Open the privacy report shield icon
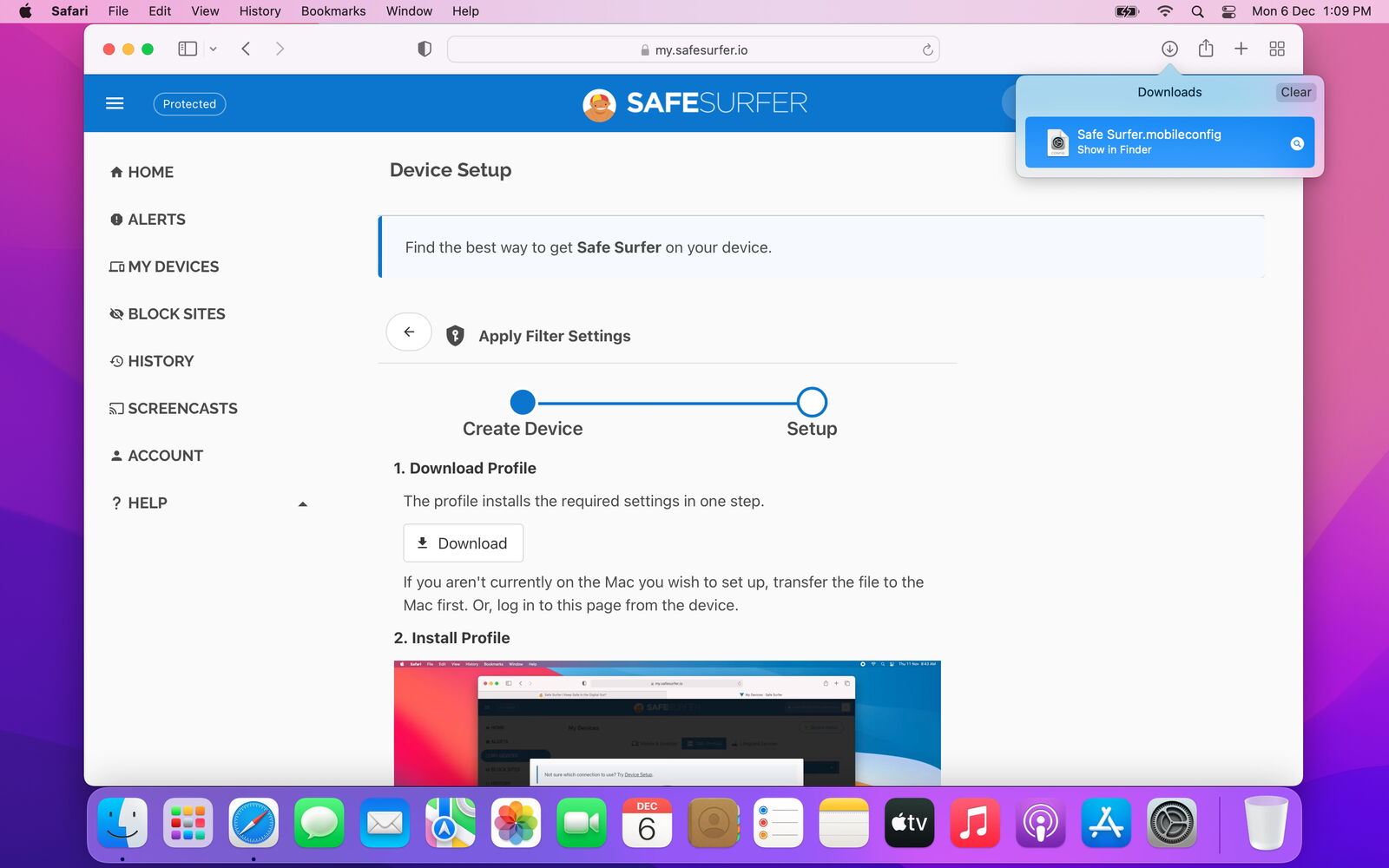The image size is (1389, 868). click(425, 49)
